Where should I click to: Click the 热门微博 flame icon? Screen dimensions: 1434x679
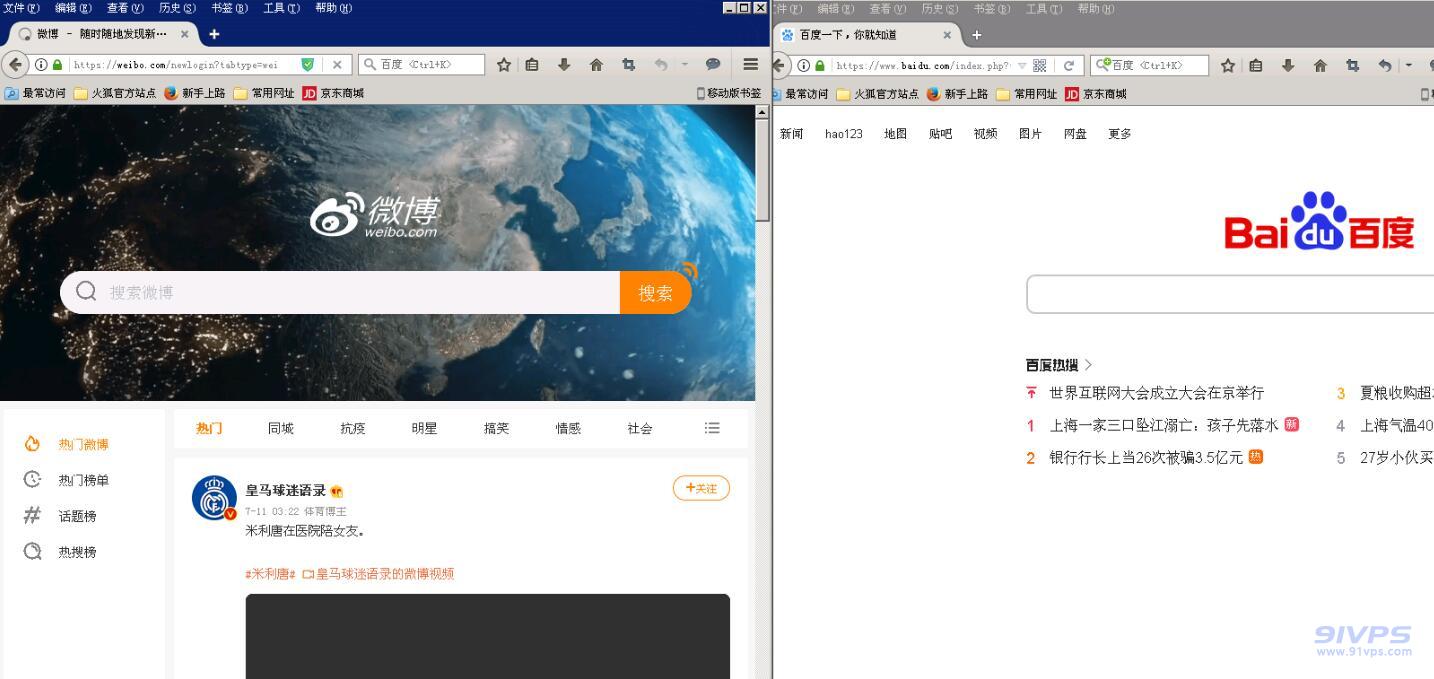32,444
